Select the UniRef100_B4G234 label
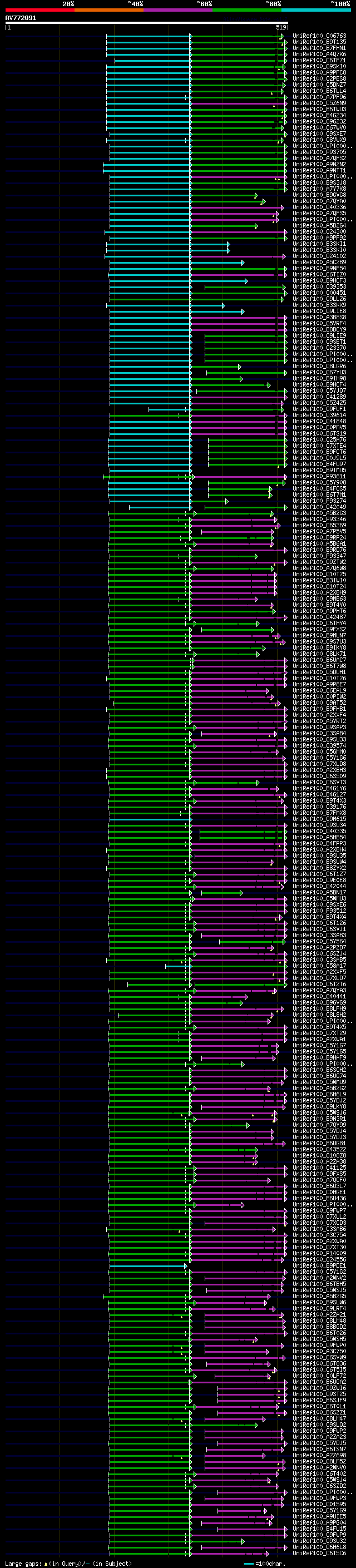Image resolution: width=356 pixels, height=1568 pixels. point(319,115)
